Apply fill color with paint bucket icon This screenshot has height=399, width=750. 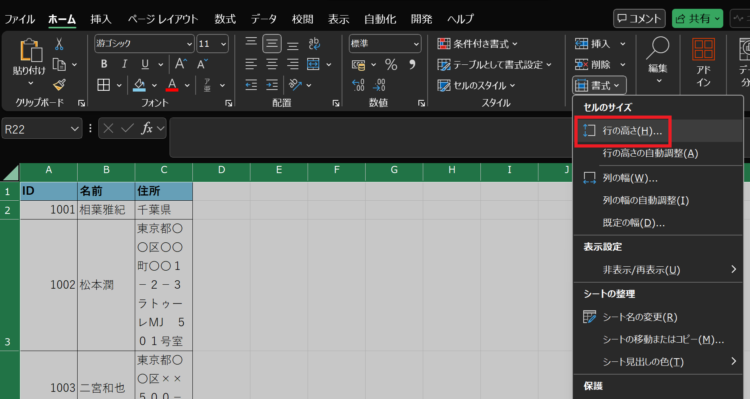[x=139, y=85]
